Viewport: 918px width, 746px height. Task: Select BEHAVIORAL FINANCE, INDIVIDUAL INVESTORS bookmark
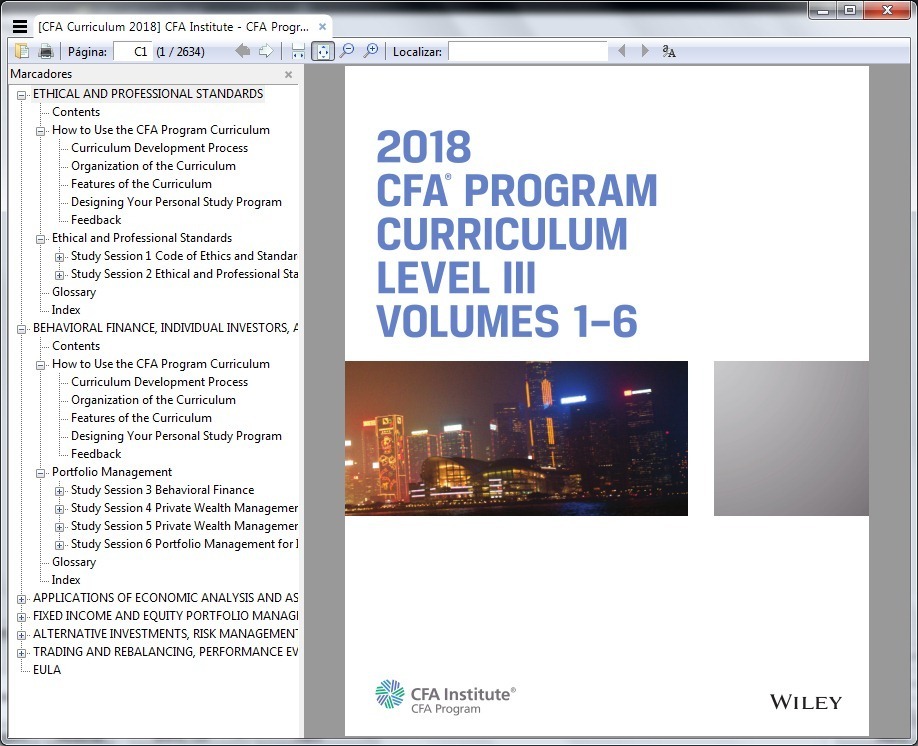tap(165, 328)
